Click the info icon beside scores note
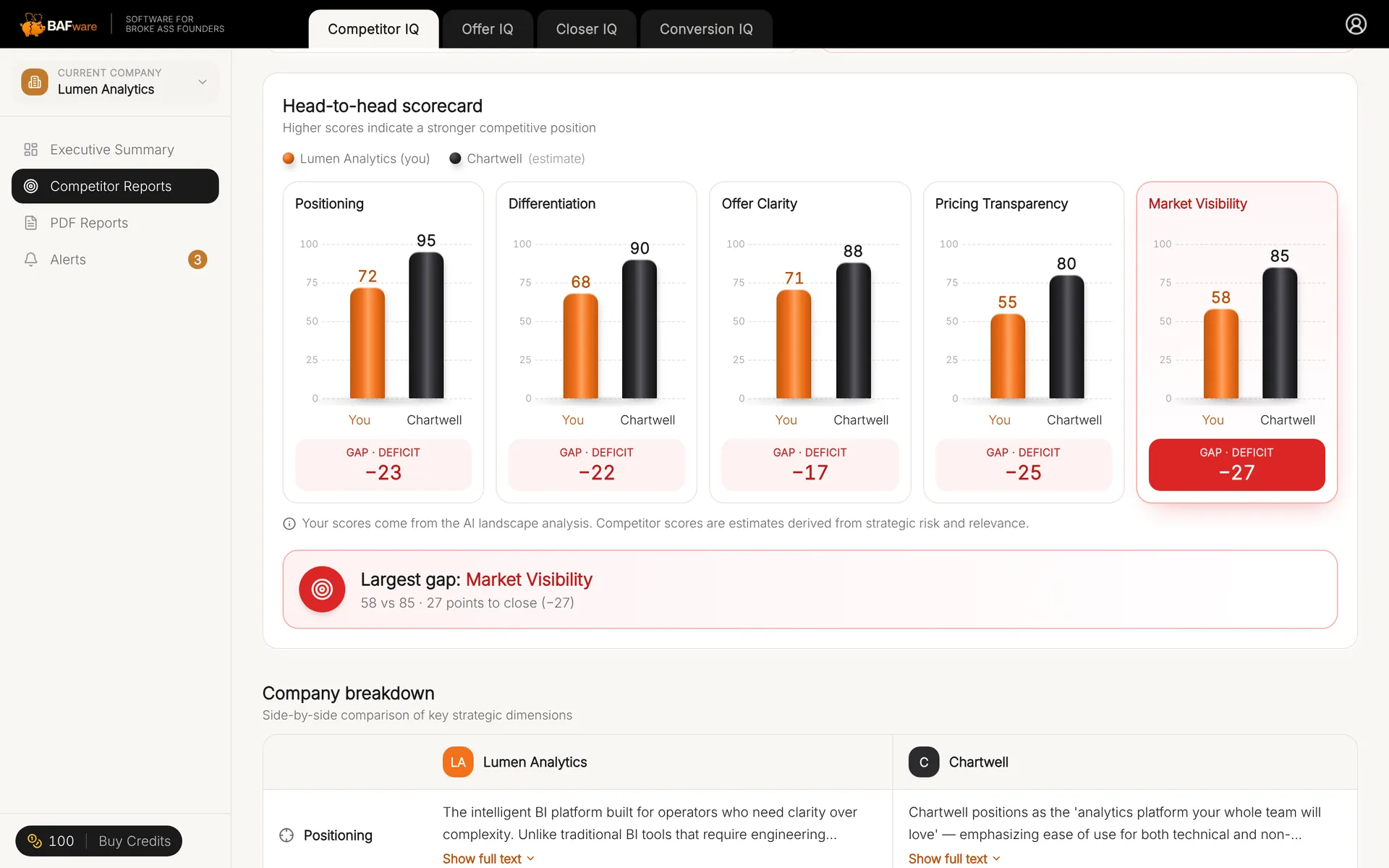The width and height of the screenshot is (1389, 868). [289, 524]
